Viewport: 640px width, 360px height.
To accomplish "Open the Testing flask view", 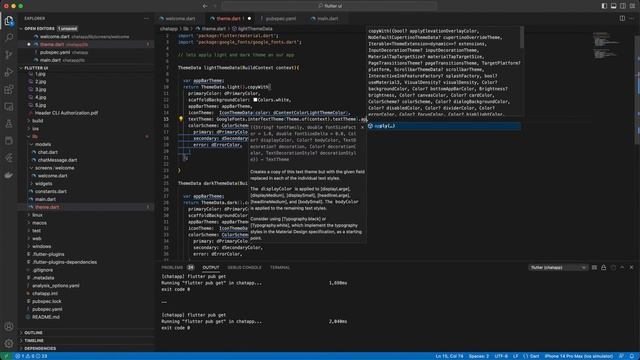I will 9,124.
